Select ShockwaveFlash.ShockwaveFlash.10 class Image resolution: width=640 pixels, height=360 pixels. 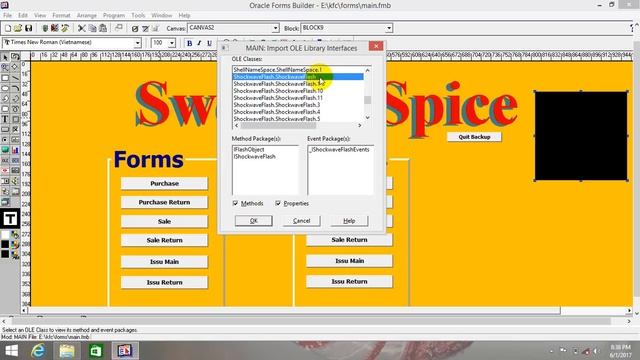278,91
